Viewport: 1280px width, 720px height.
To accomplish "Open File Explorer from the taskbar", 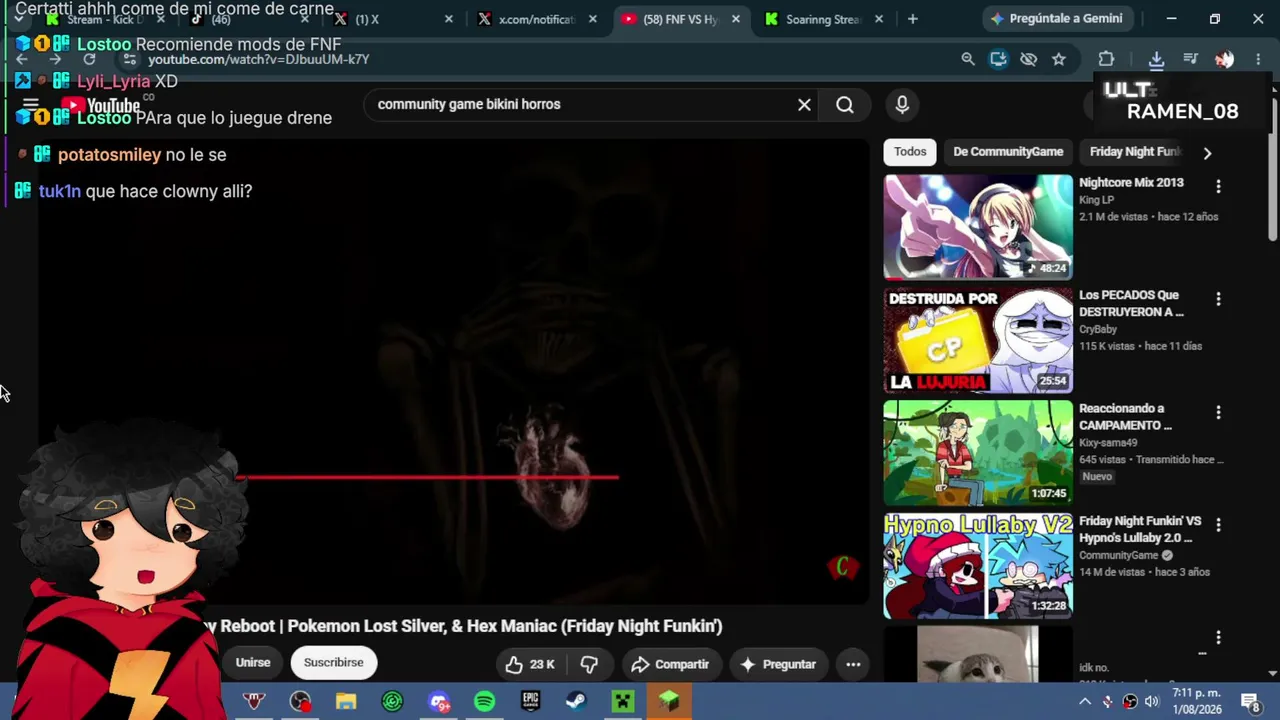I will (346, 702).
